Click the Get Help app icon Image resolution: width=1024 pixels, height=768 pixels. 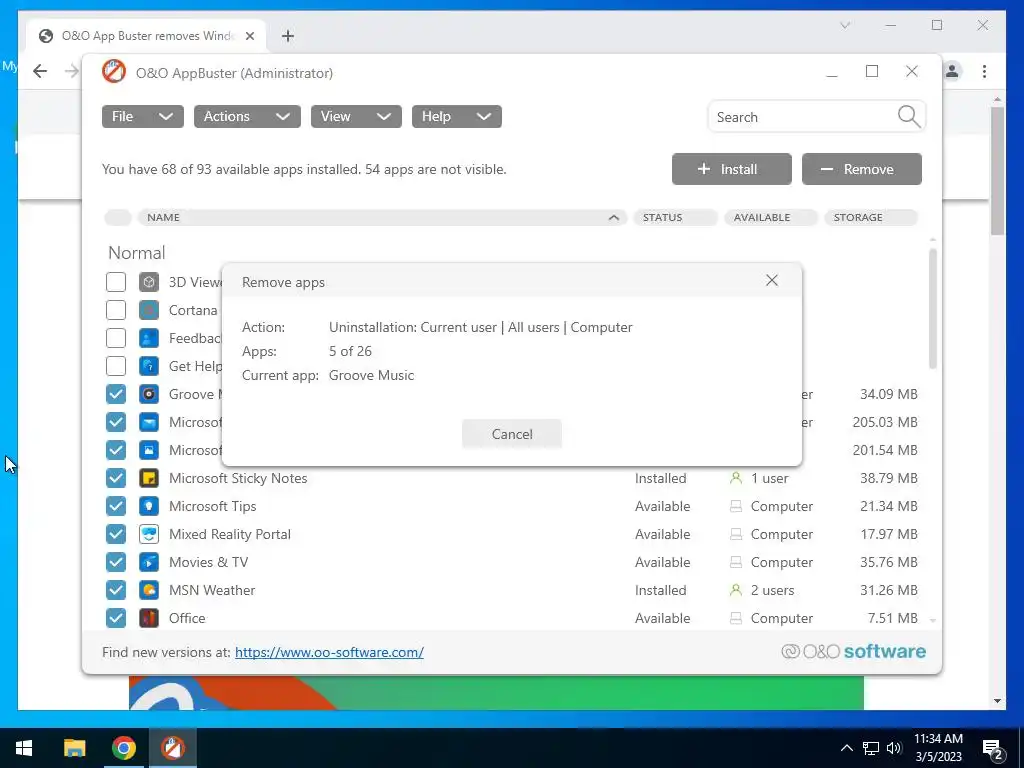coord(149,366)
